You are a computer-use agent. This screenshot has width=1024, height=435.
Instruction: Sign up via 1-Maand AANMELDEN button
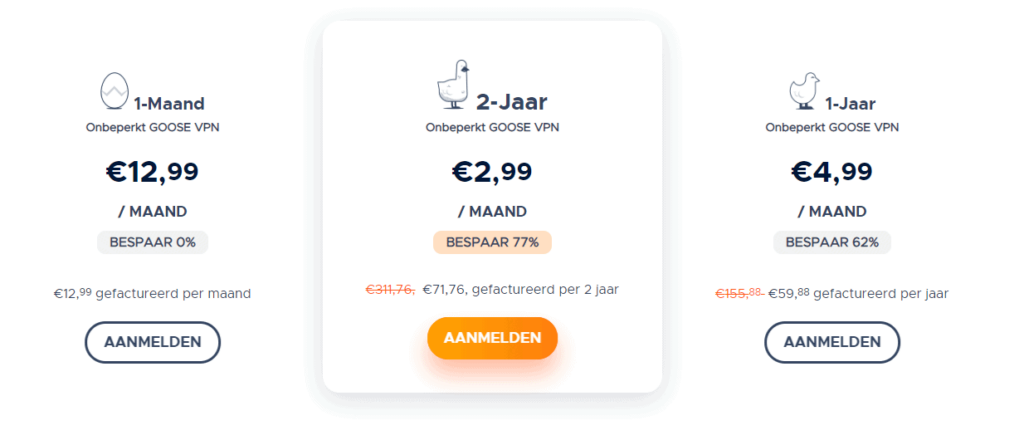pyautogui.click(x=153, y=342)
